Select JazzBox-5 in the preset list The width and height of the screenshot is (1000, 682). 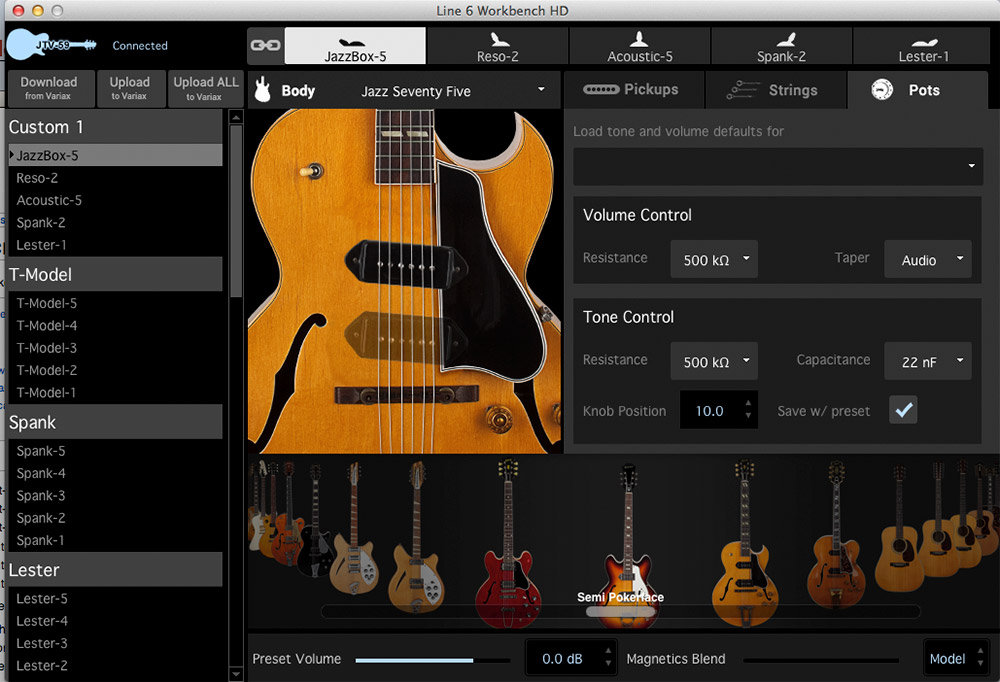(x=115, y=155)
